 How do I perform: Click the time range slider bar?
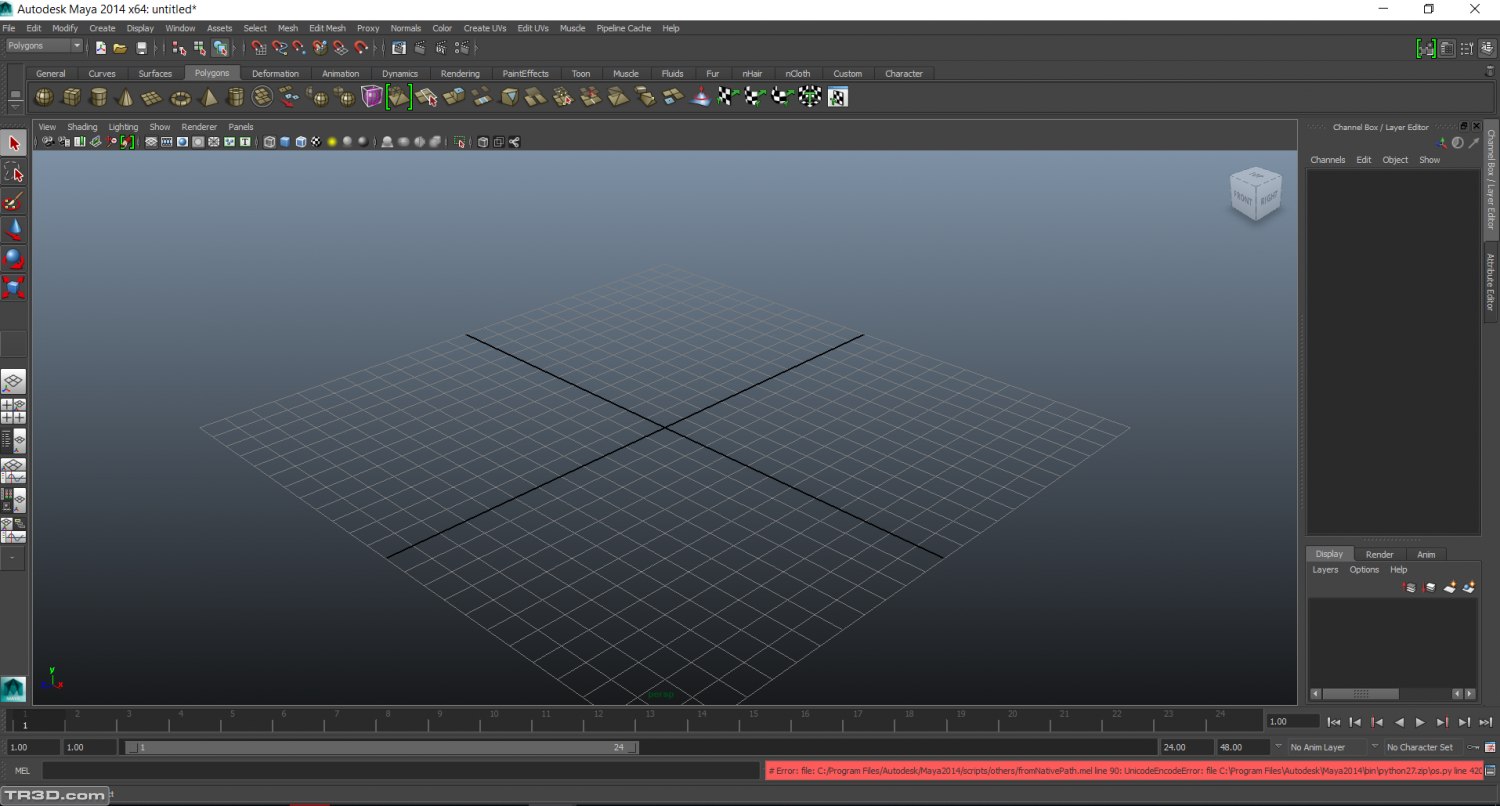[x=380, y=747]
